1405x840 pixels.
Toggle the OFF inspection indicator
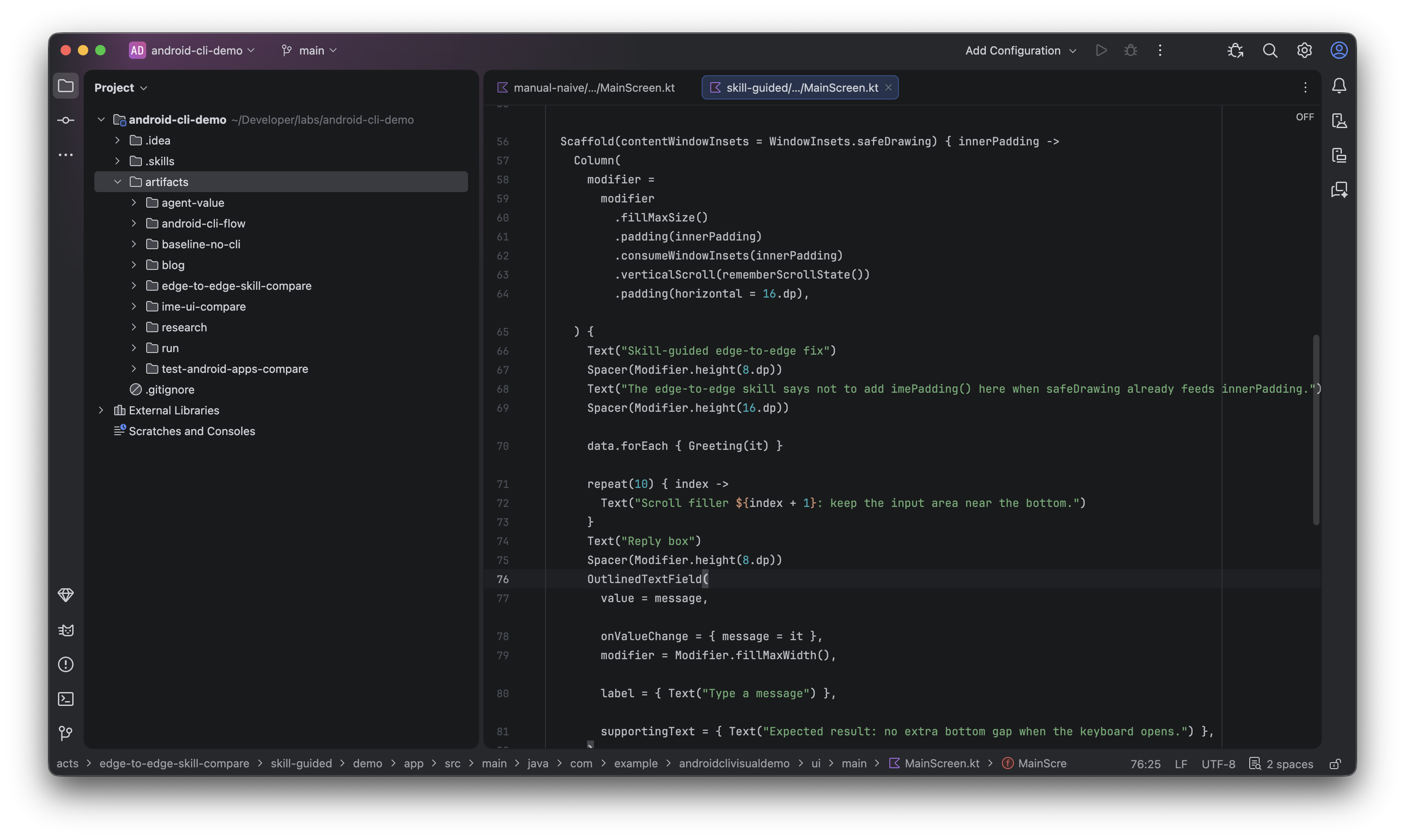point(1304,117)
